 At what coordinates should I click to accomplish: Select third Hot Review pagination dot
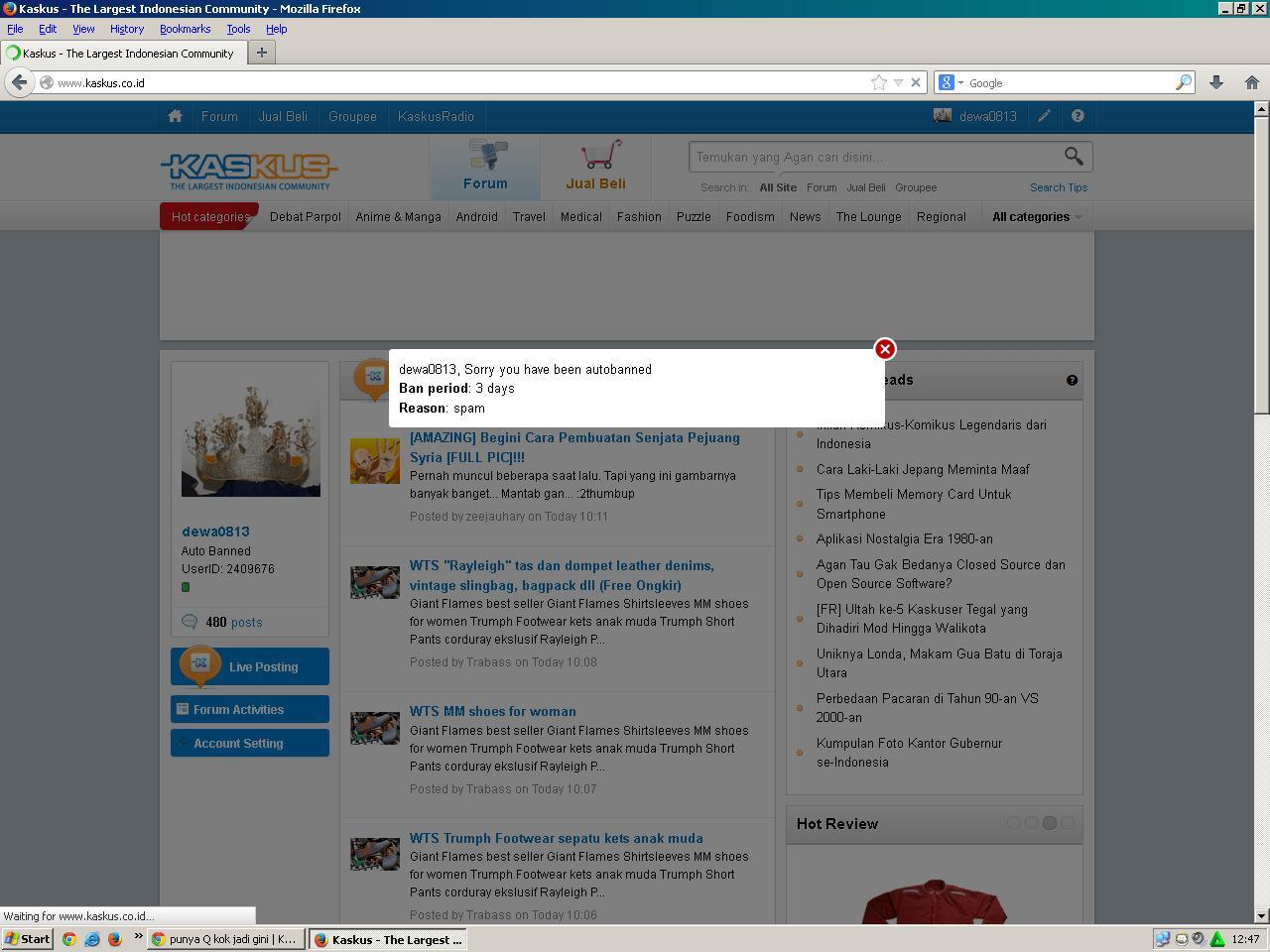[x=1049, y=823]
